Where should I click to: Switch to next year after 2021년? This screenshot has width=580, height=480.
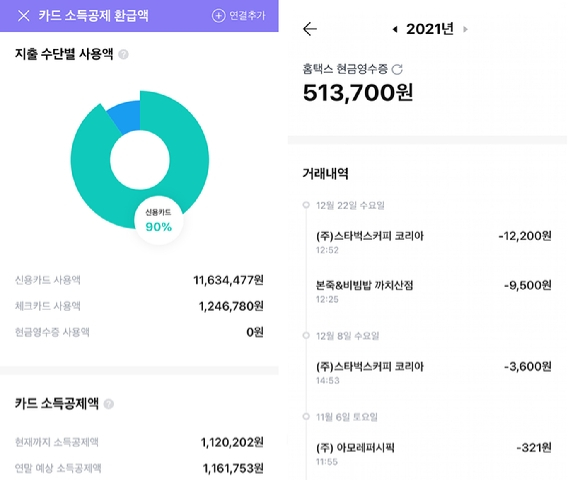(465, 29)
